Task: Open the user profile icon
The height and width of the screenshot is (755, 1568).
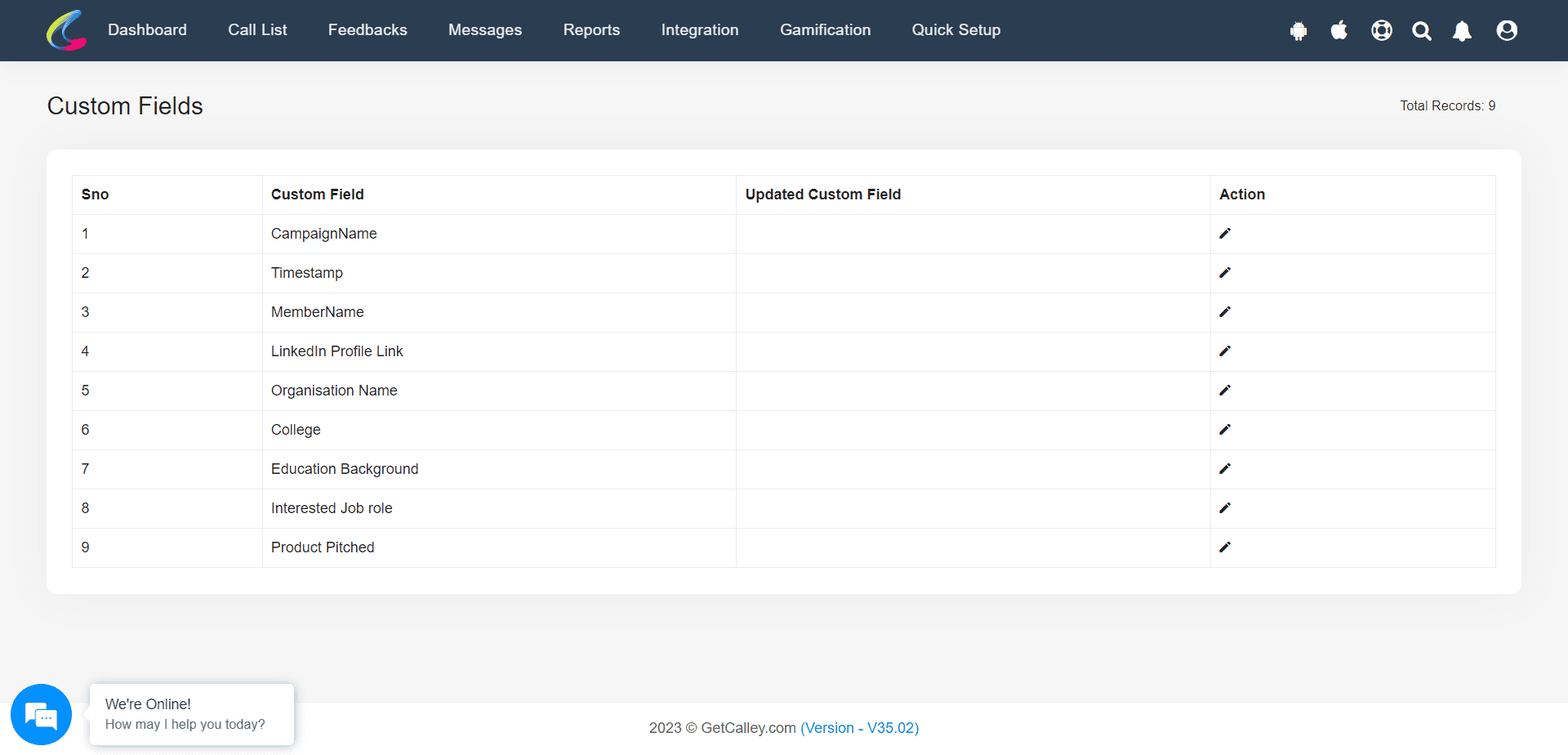Action: (x=1507, y=30)
